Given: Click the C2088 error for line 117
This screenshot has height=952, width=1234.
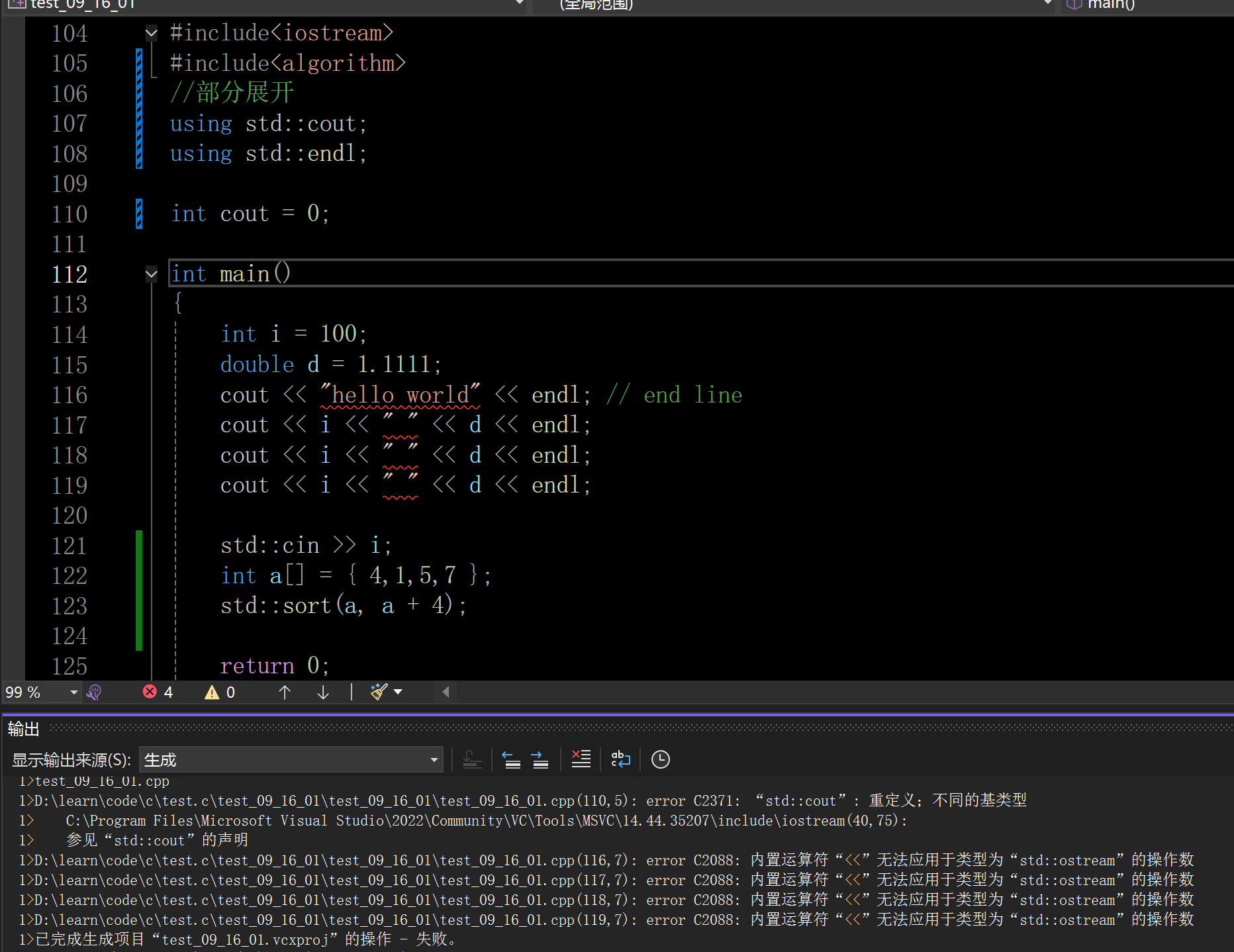Looking at the screenshot, I should click(x=606, y=880).
